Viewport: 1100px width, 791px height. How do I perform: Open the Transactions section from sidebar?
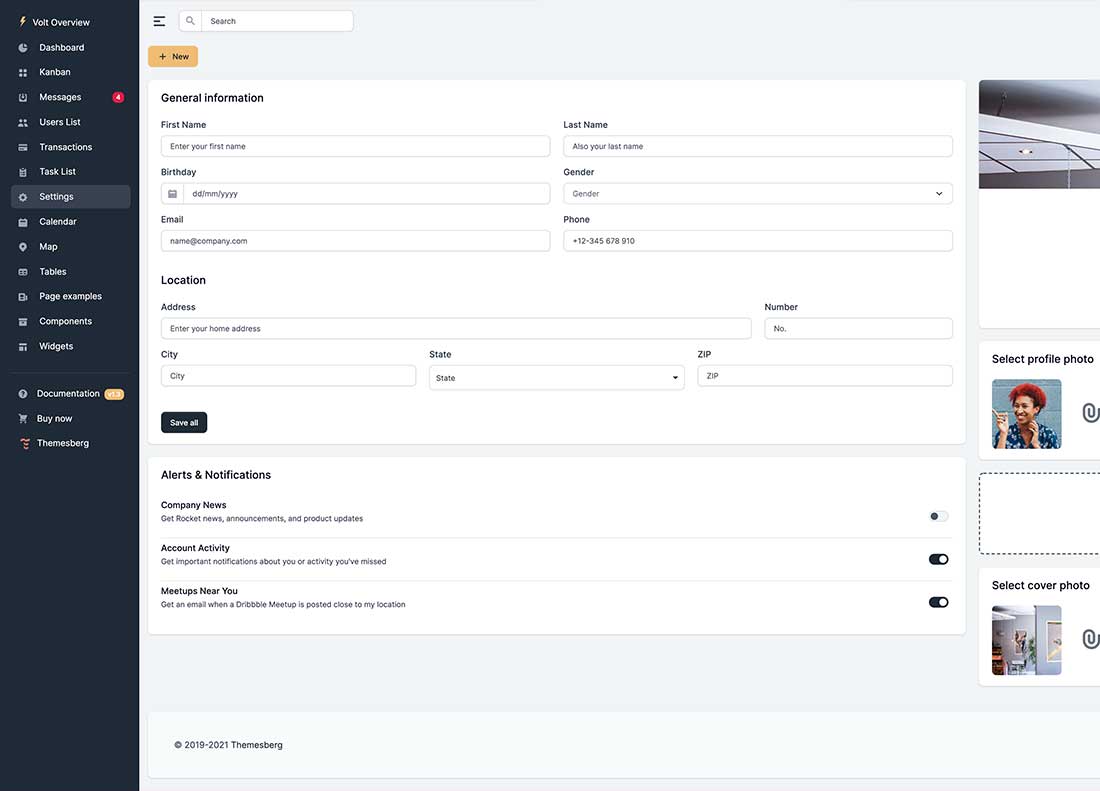pos(67,146)
